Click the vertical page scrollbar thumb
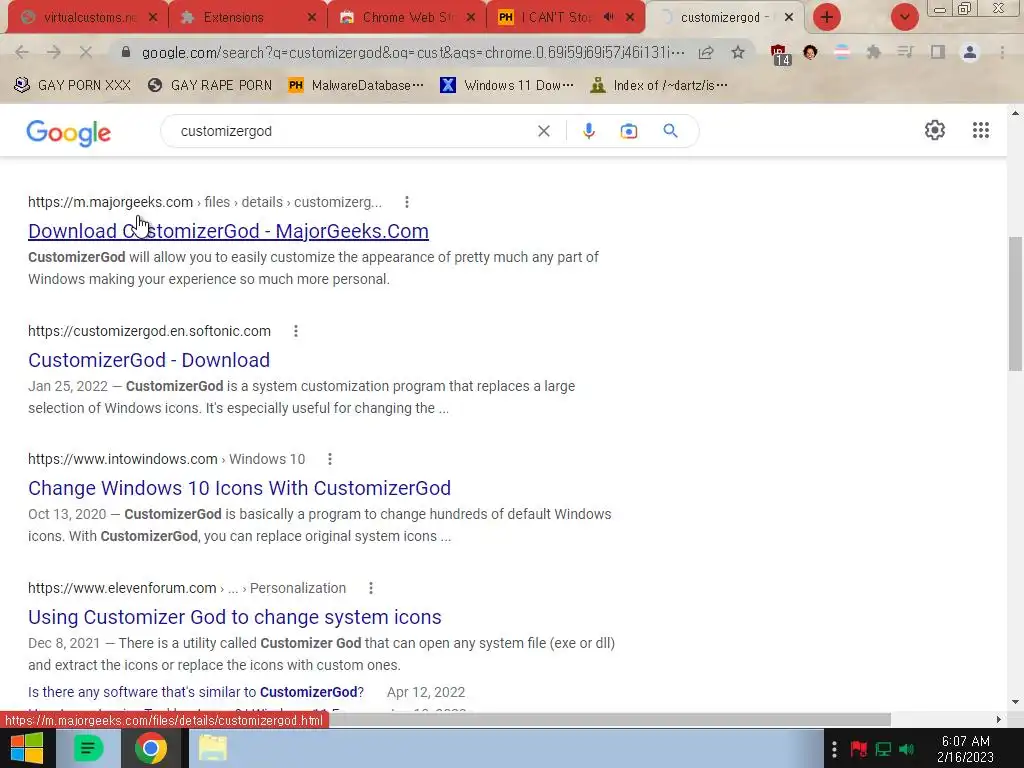This screenshot has width=1024, height=768. (1016, 304)
